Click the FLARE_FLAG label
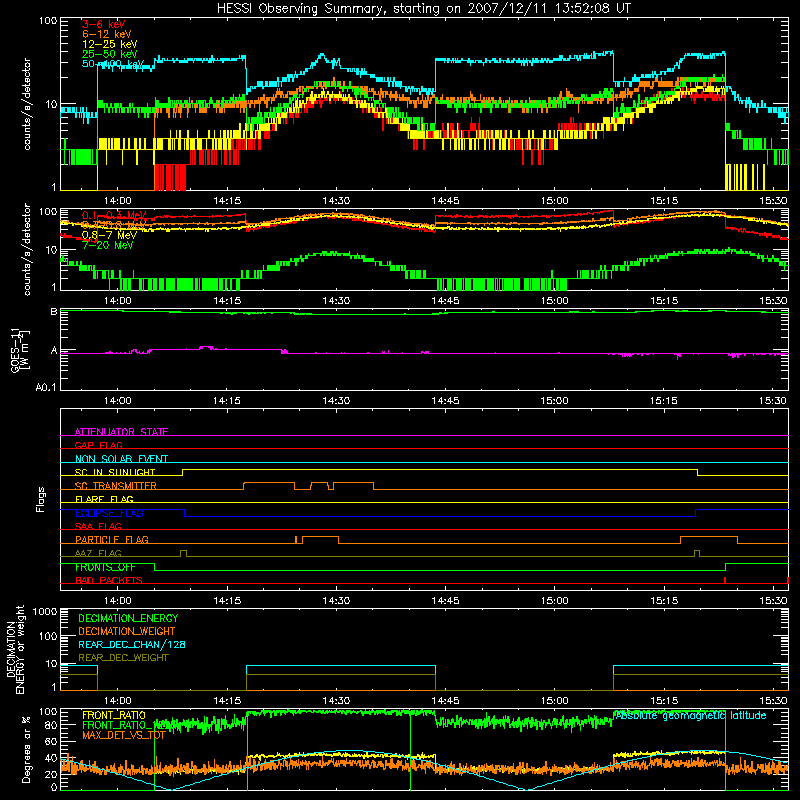The image size is (800, 800). [104, 499]
